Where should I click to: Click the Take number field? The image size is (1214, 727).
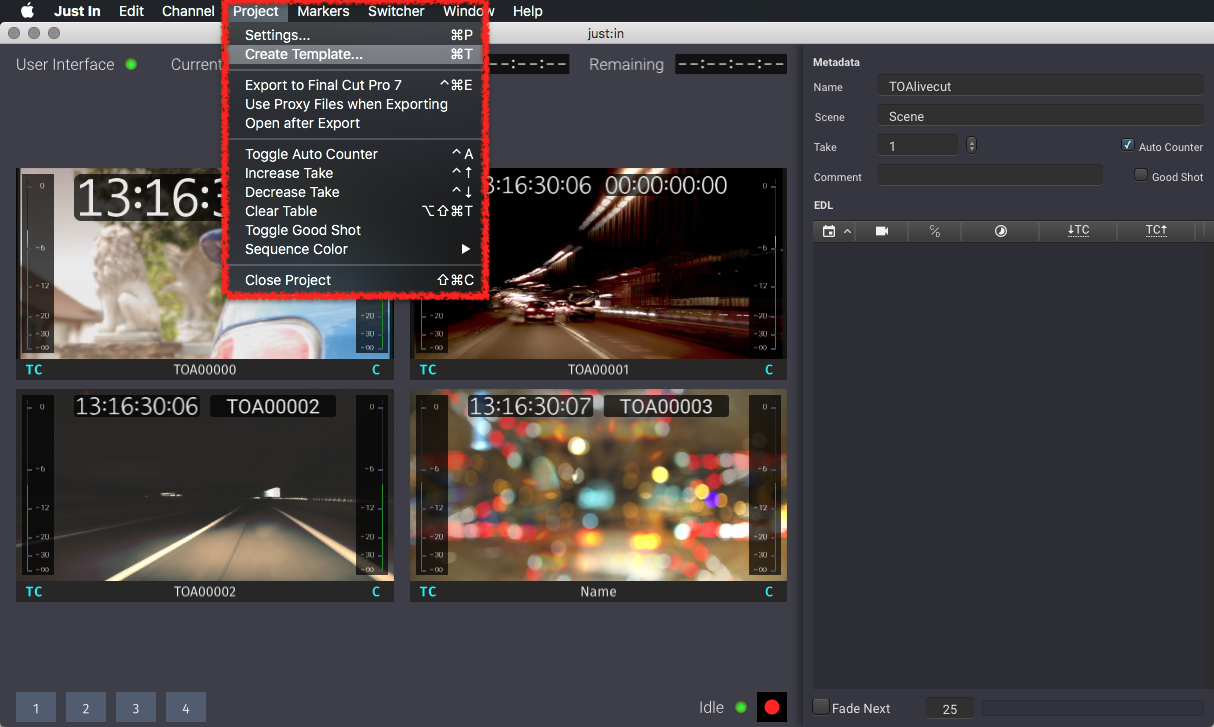(917, 146)
